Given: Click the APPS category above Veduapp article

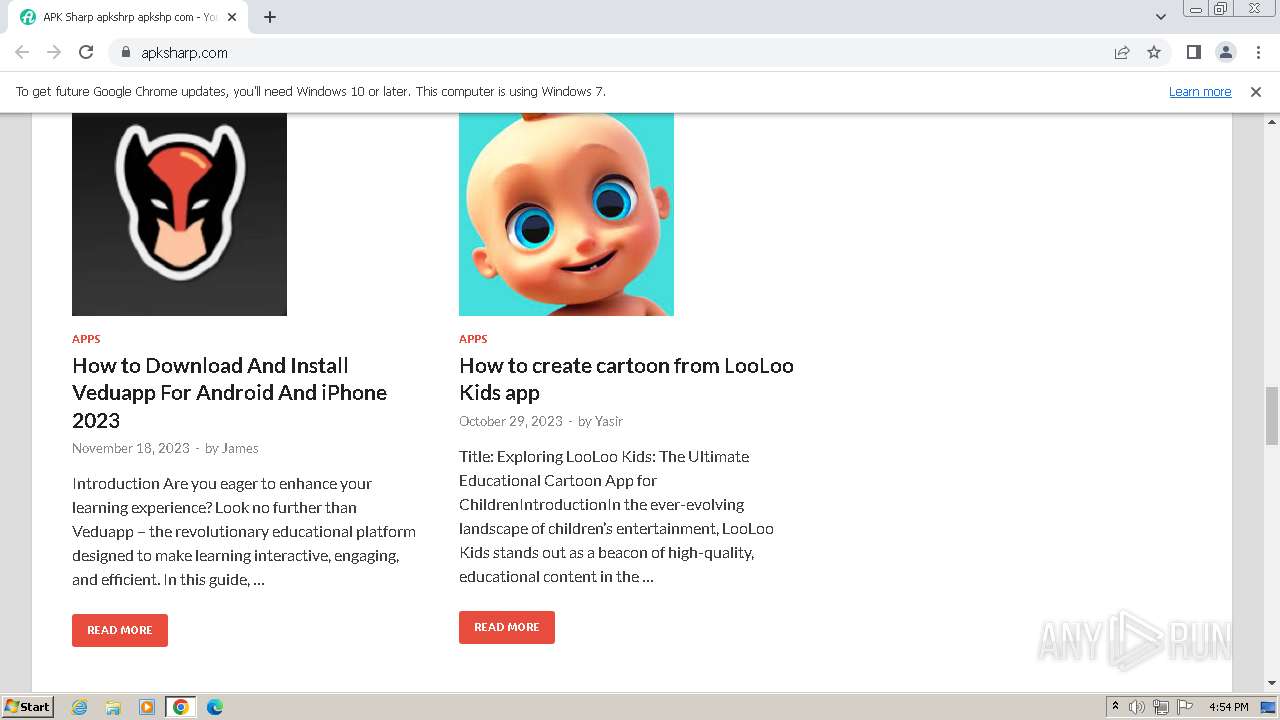Looking at the screenshot, I should (86, 339).
